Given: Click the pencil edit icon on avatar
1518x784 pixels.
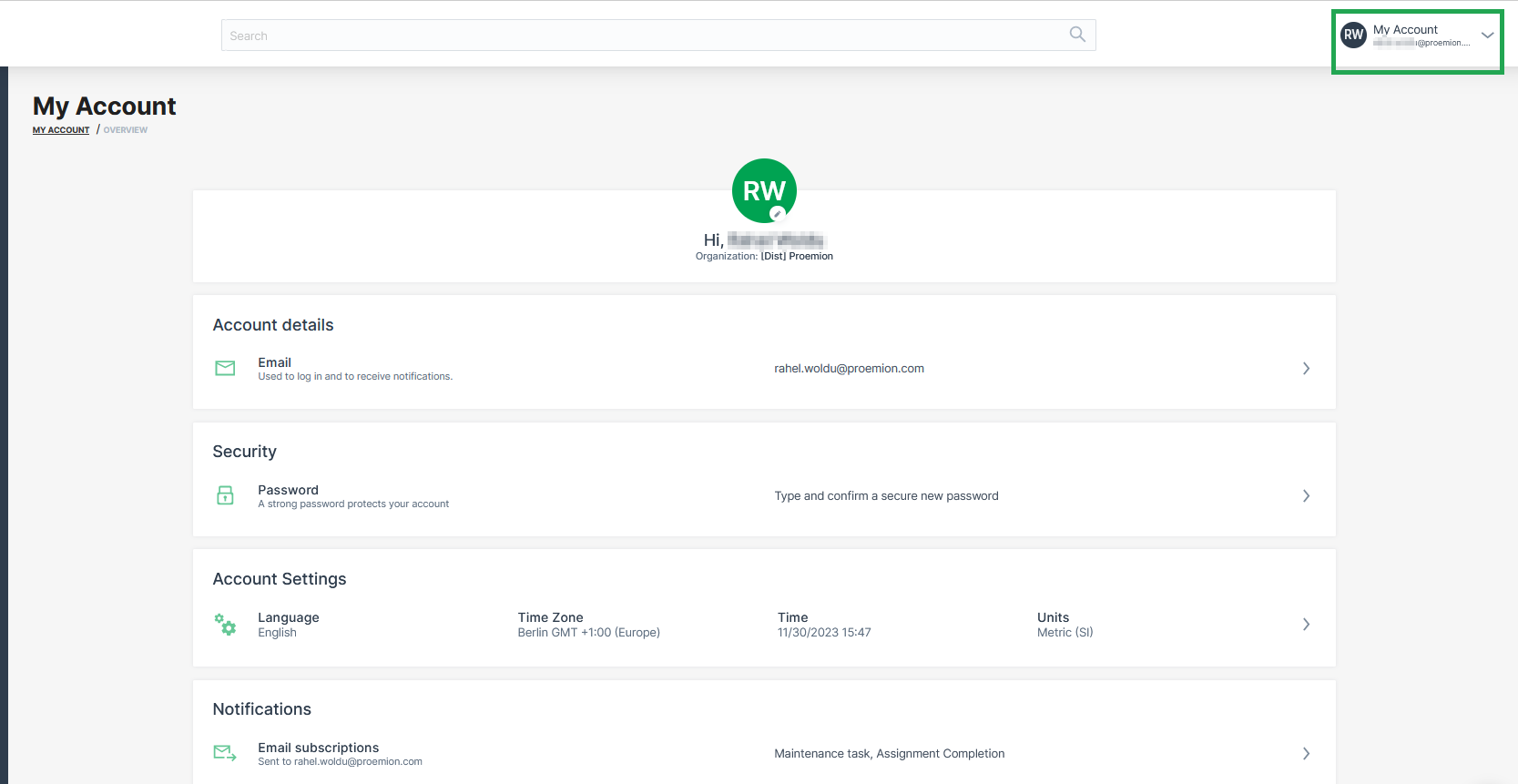Looking at the screenshot, I should 778,214.
